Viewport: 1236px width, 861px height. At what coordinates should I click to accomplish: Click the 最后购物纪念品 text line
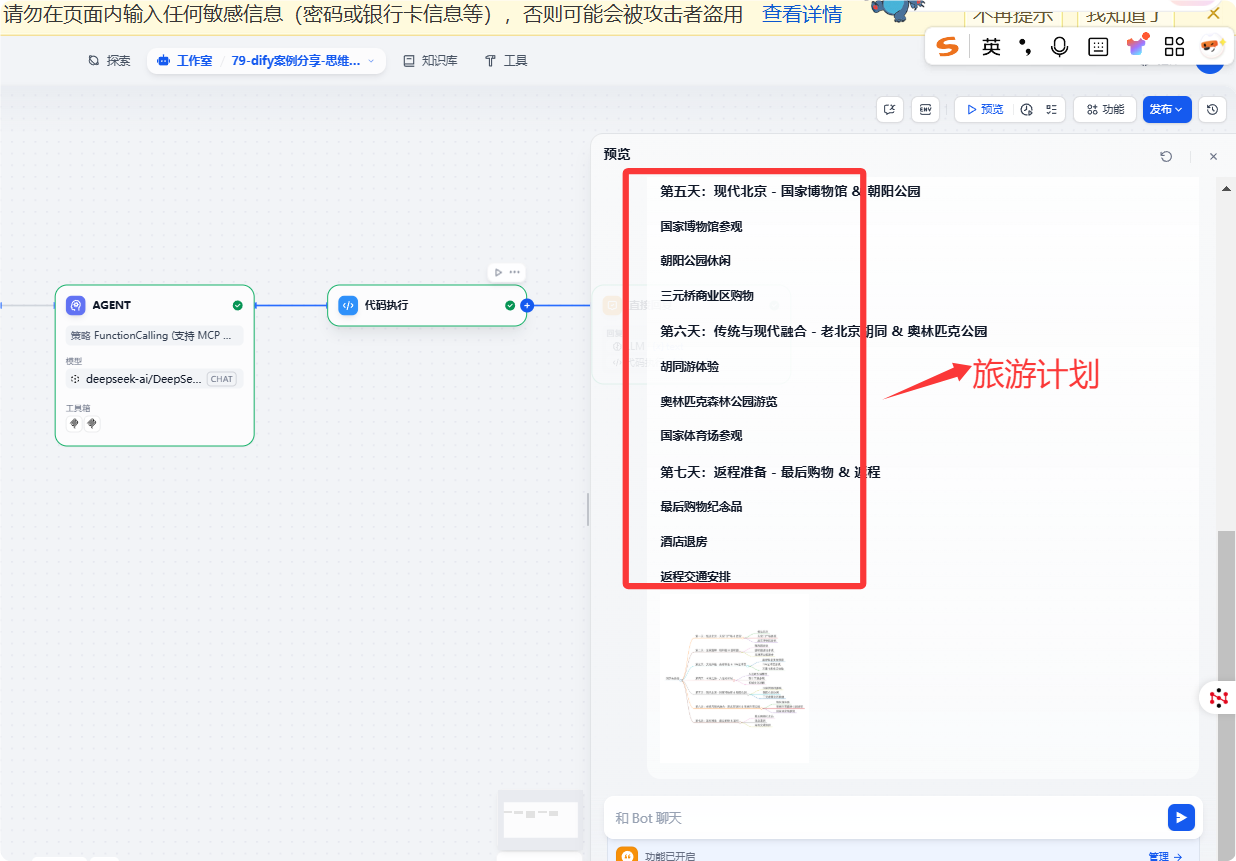click(x=701, y=507)
